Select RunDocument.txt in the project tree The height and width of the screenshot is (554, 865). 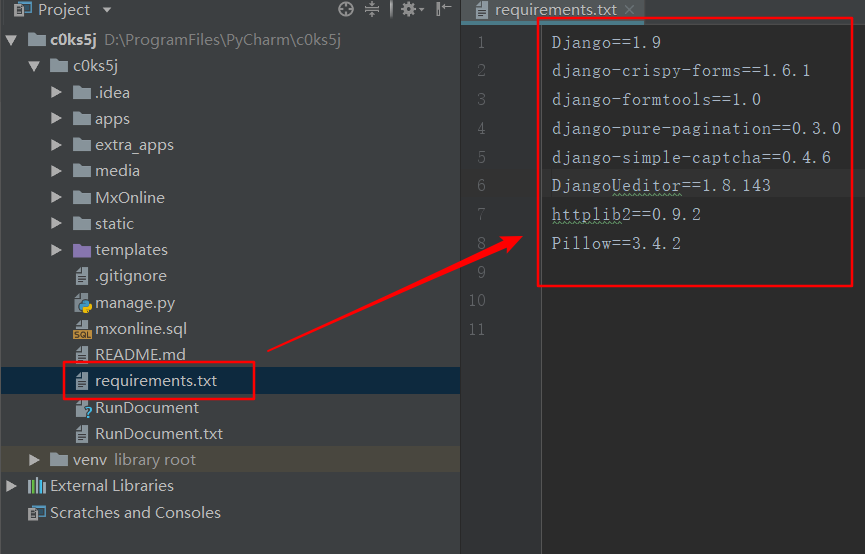tap(159, 434)
